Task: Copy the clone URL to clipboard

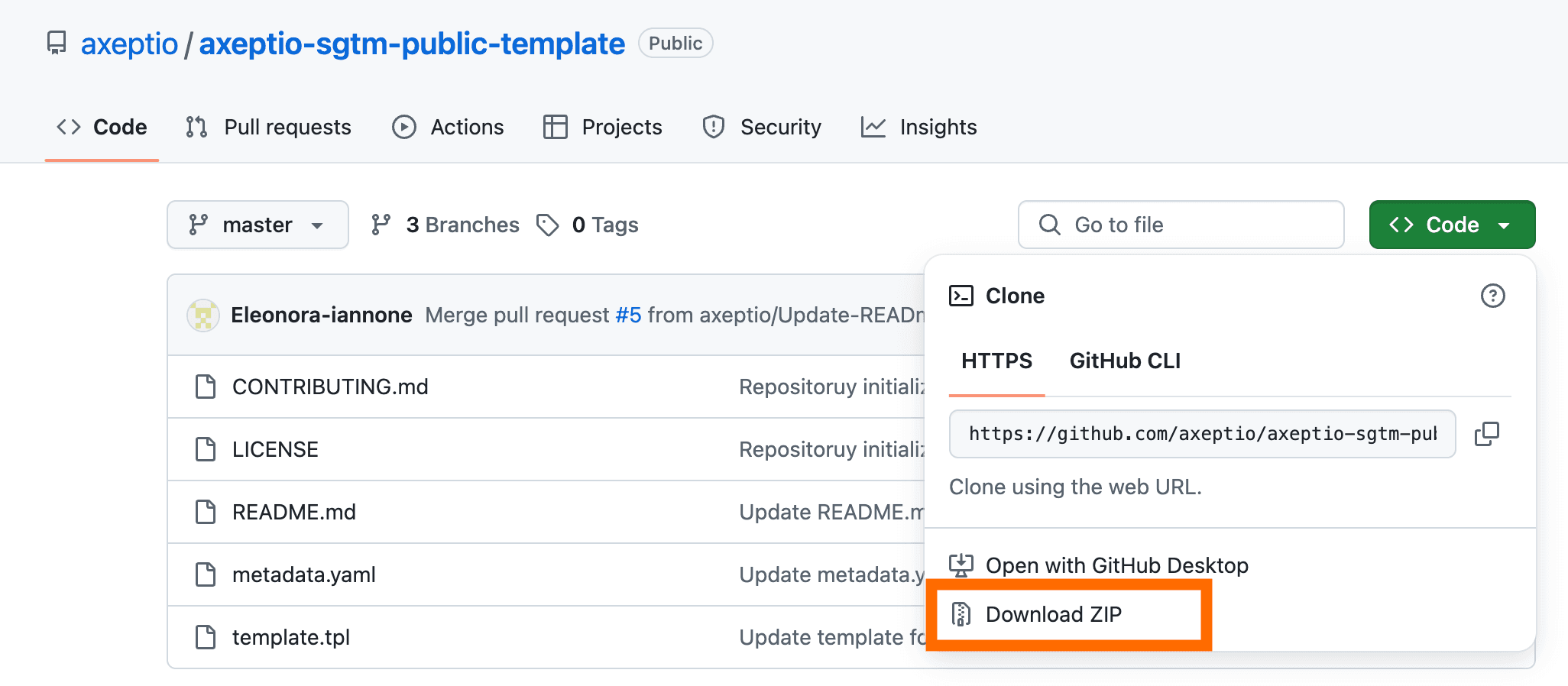Action: coord(1487,434)
